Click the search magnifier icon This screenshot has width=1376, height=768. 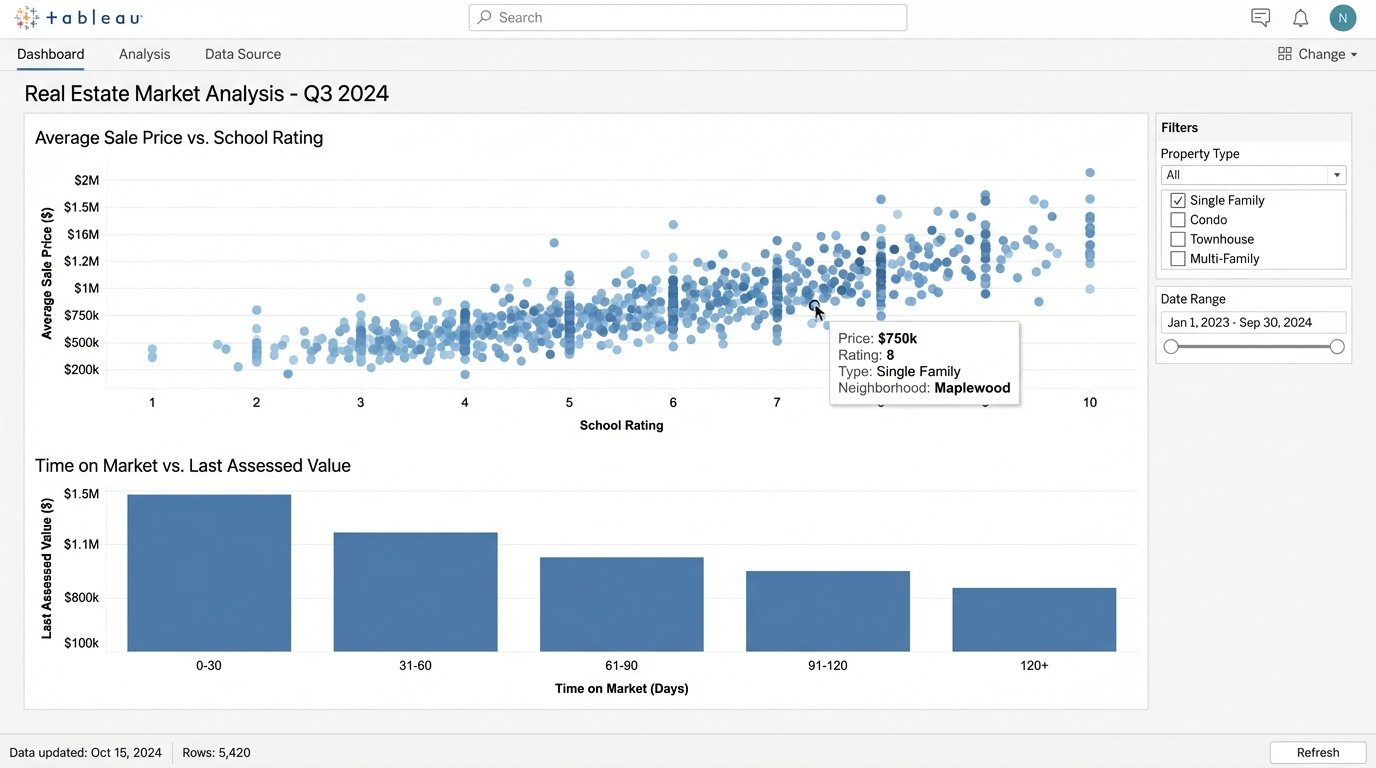(x=484, y=17)
